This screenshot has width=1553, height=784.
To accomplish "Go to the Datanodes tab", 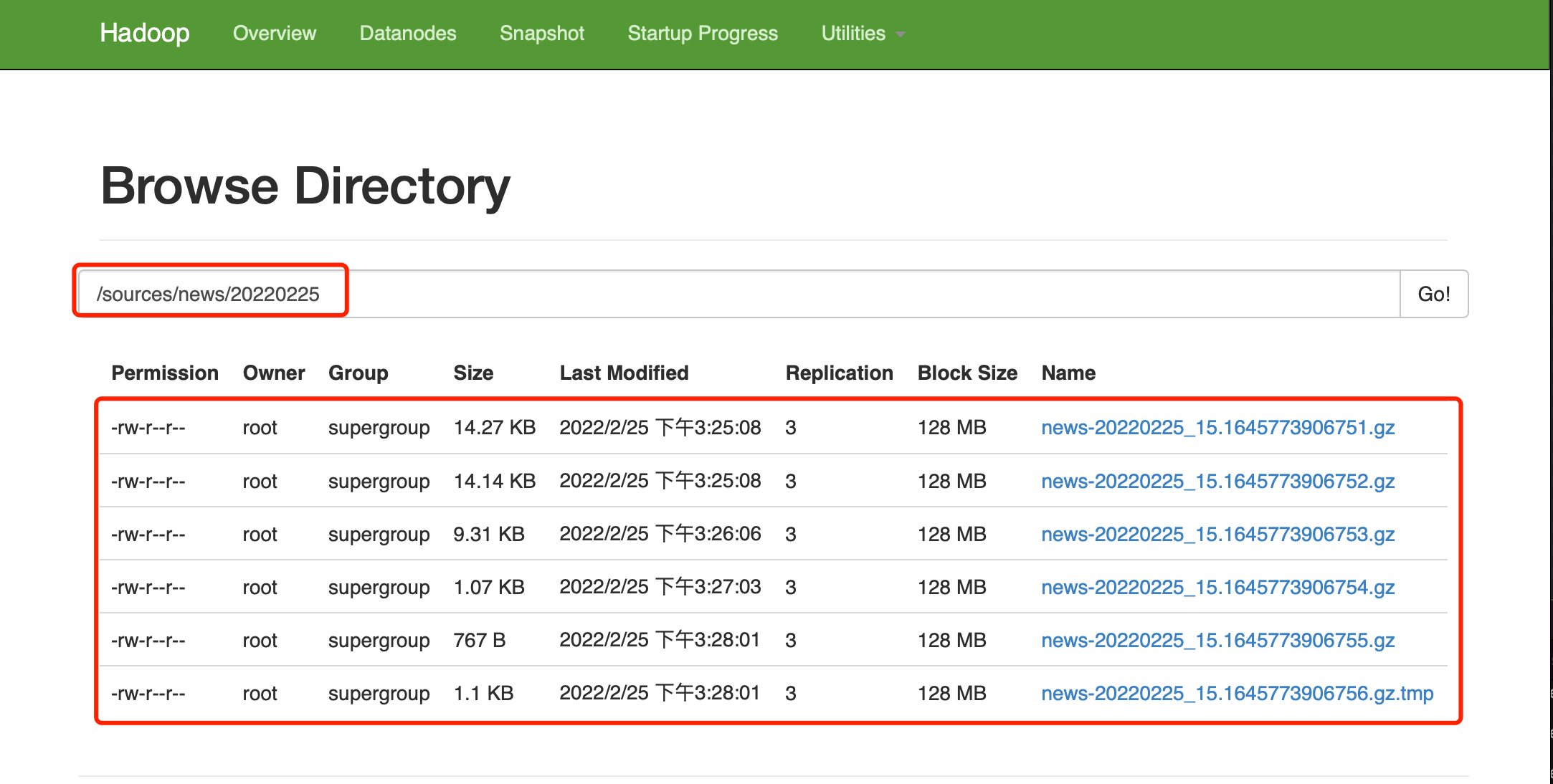I will [408, 33].
